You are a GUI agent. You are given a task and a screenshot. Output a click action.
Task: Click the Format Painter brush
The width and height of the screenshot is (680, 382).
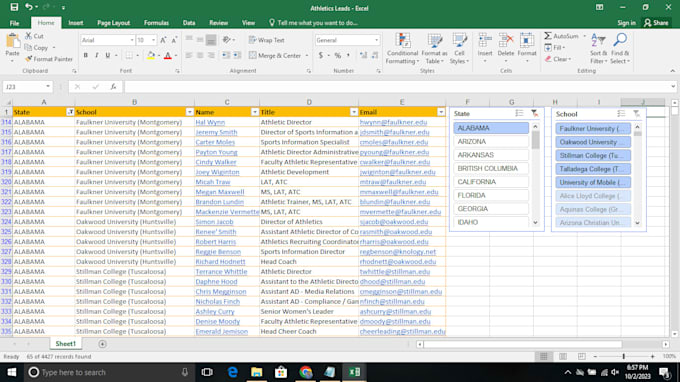pyautogui.click(x=29, y=59)
